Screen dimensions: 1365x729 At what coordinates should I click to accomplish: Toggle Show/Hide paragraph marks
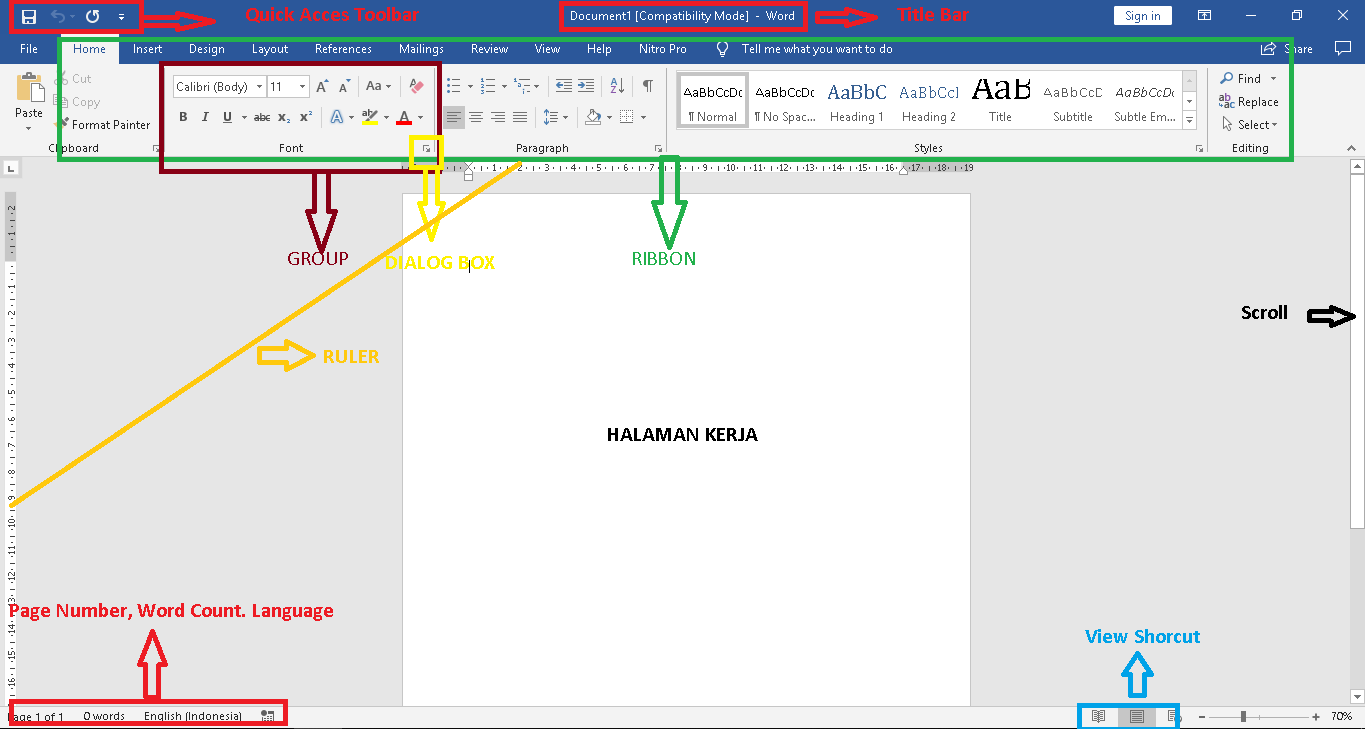[648, 86]
